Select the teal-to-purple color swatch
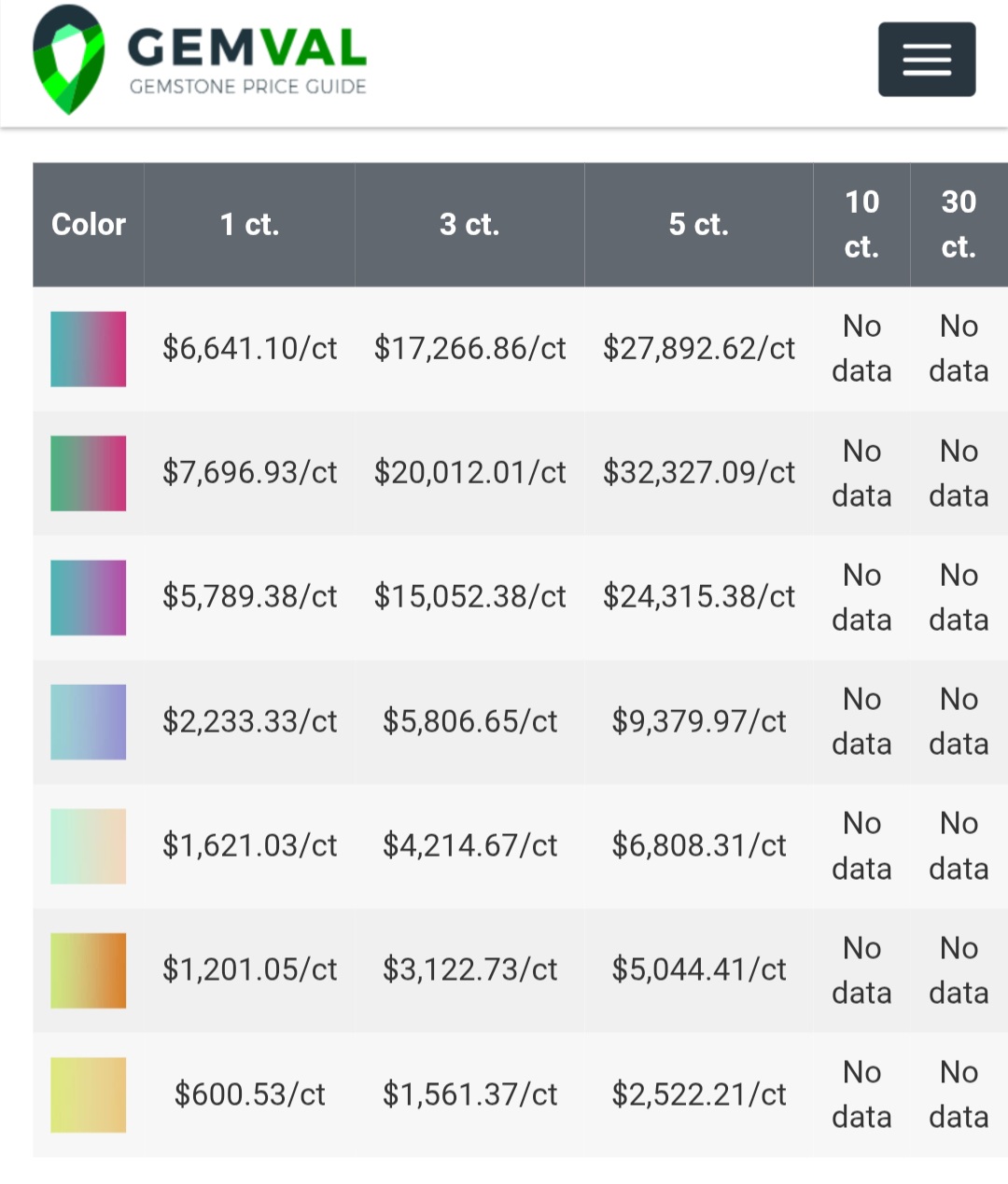The width and height of the screenshot is (1008, 1184). [x=89, y=597]
